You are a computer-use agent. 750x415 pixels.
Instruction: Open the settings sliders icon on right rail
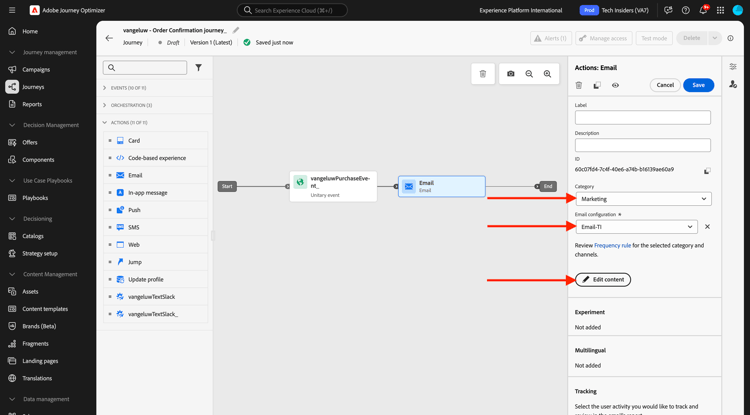[733, 67]
